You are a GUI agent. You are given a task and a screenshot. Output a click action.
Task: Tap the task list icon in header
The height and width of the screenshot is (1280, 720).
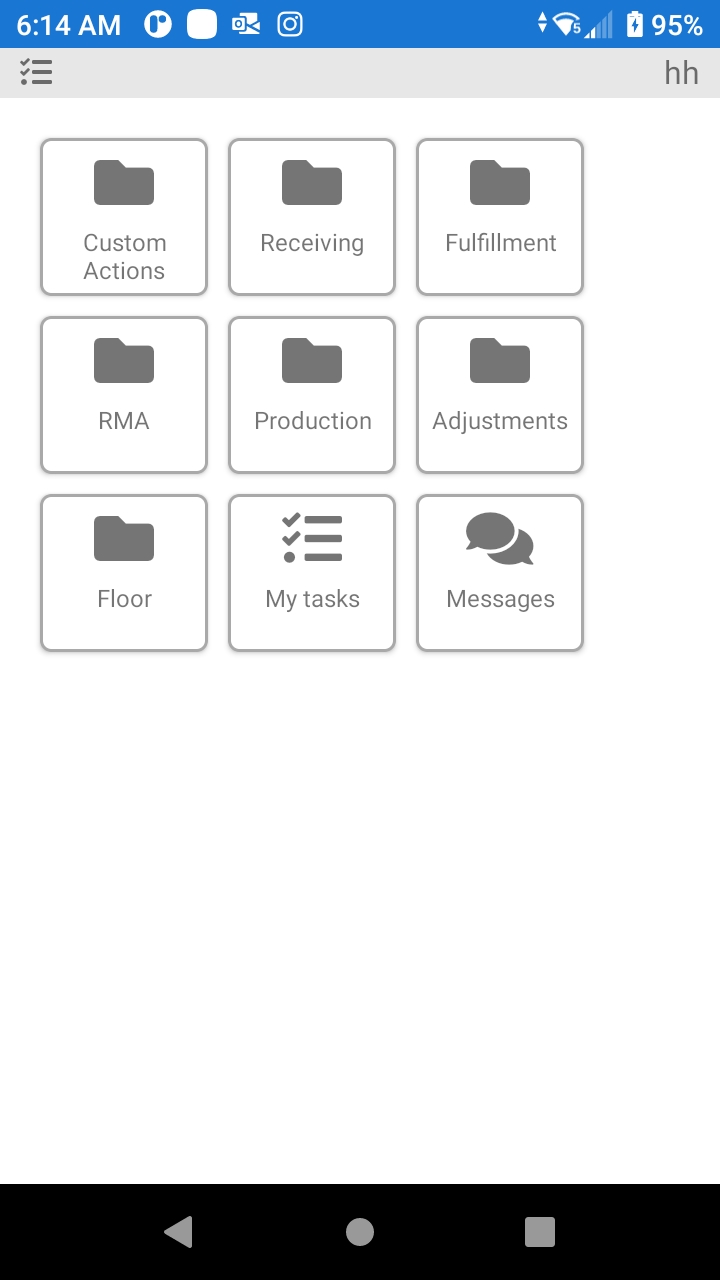point(36,72)
